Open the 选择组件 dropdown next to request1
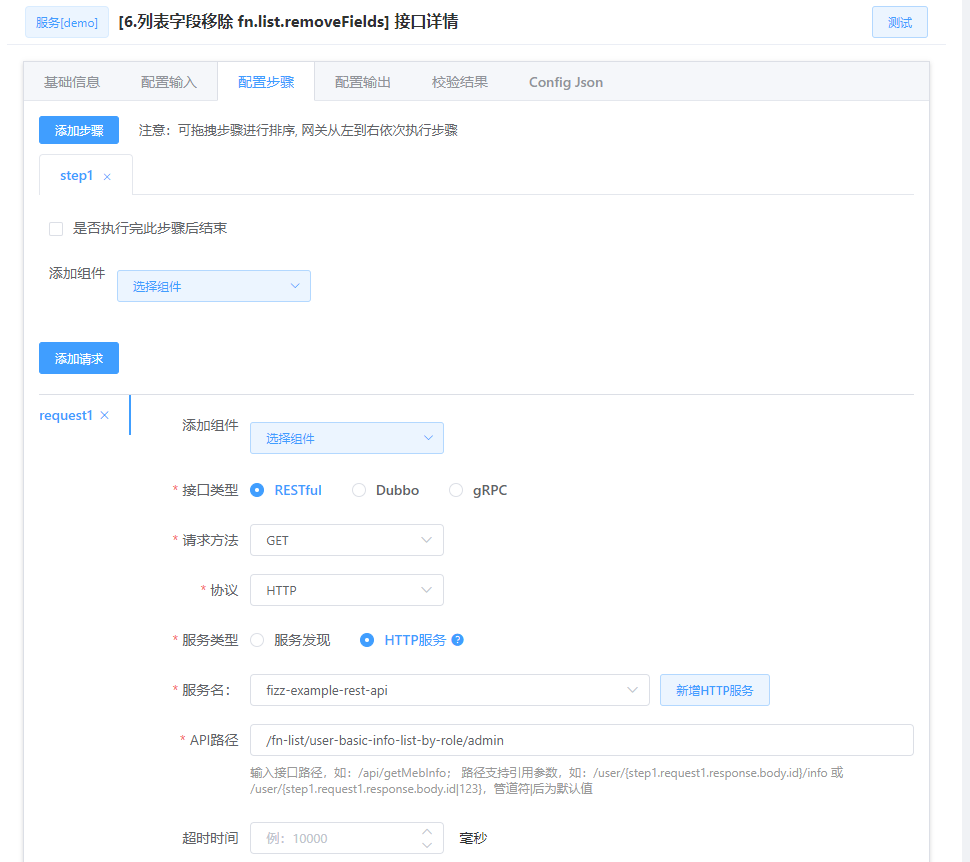Screen dimensions: 970x862 (346, 437)
